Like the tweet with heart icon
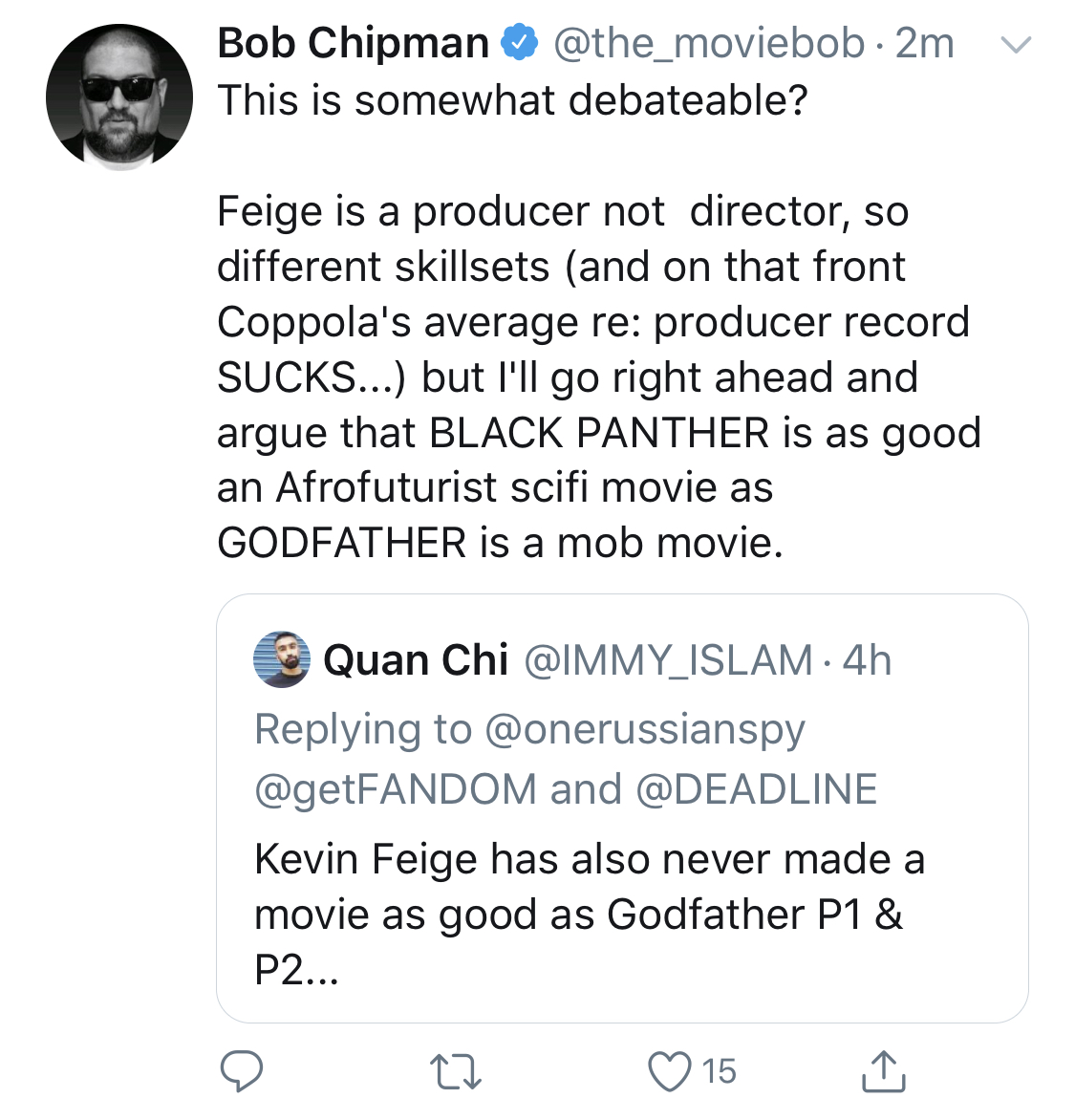The width and height of the screenshot is (1075, 1120). (669, 1071)
